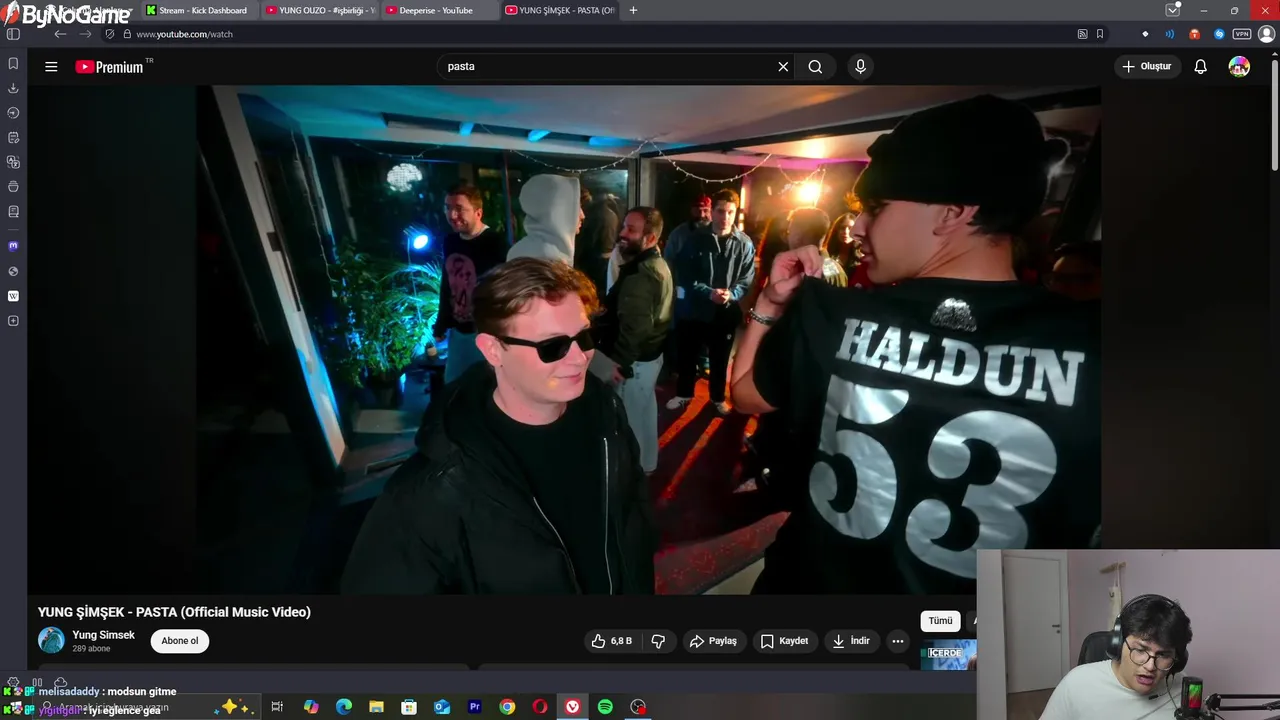Open site security lock icon
Image resolution: width=1280 pixels, height=720 pixels.
coord(126,34)
